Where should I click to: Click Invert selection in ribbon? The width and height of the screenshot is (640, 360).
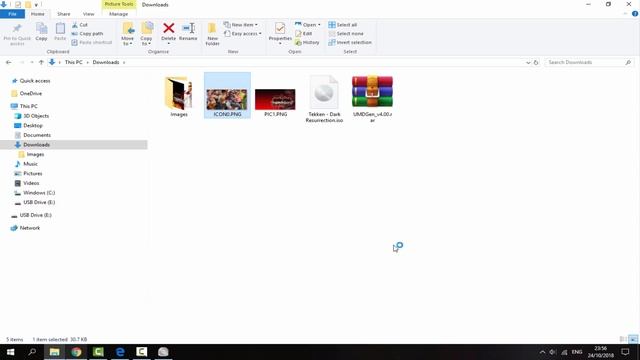click(350, 42)
